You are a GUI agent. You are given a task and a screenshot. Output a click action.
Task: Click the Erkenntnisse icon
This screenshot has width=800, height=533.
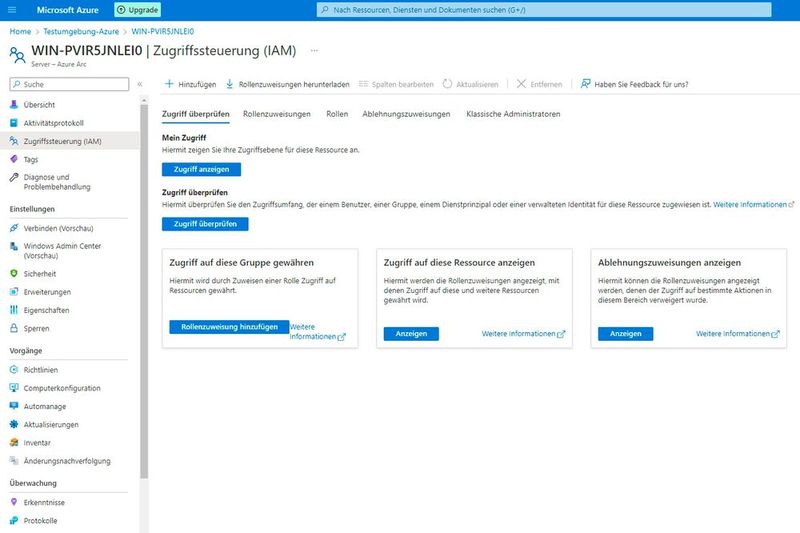[x=14, y=502]
